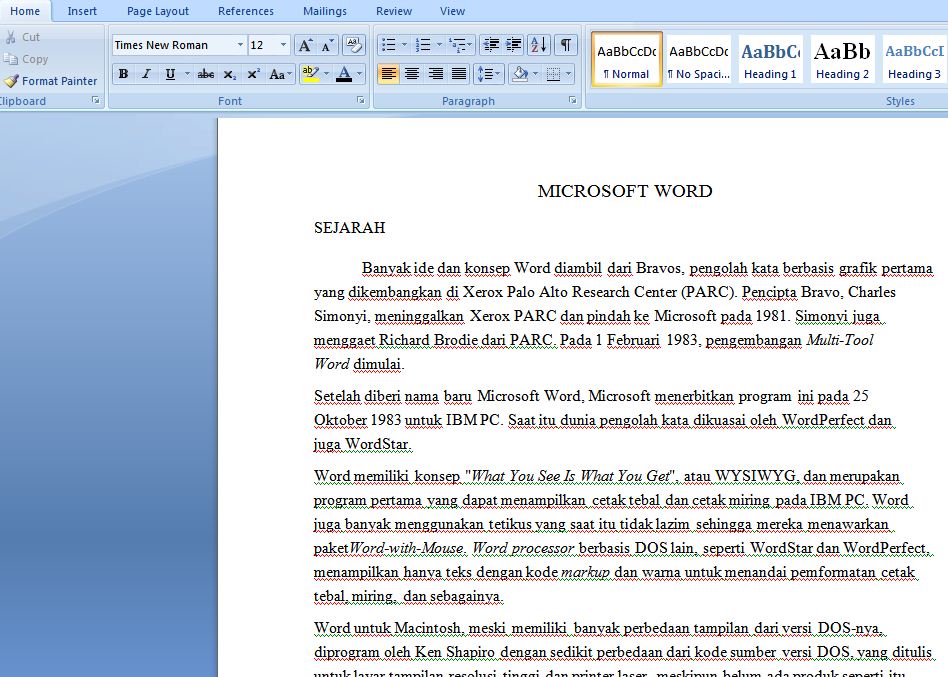Image resolution: width=948 pixels, height=677 pixels.
Task: Select the strikethrough icon
Action: tap(206, 72)
